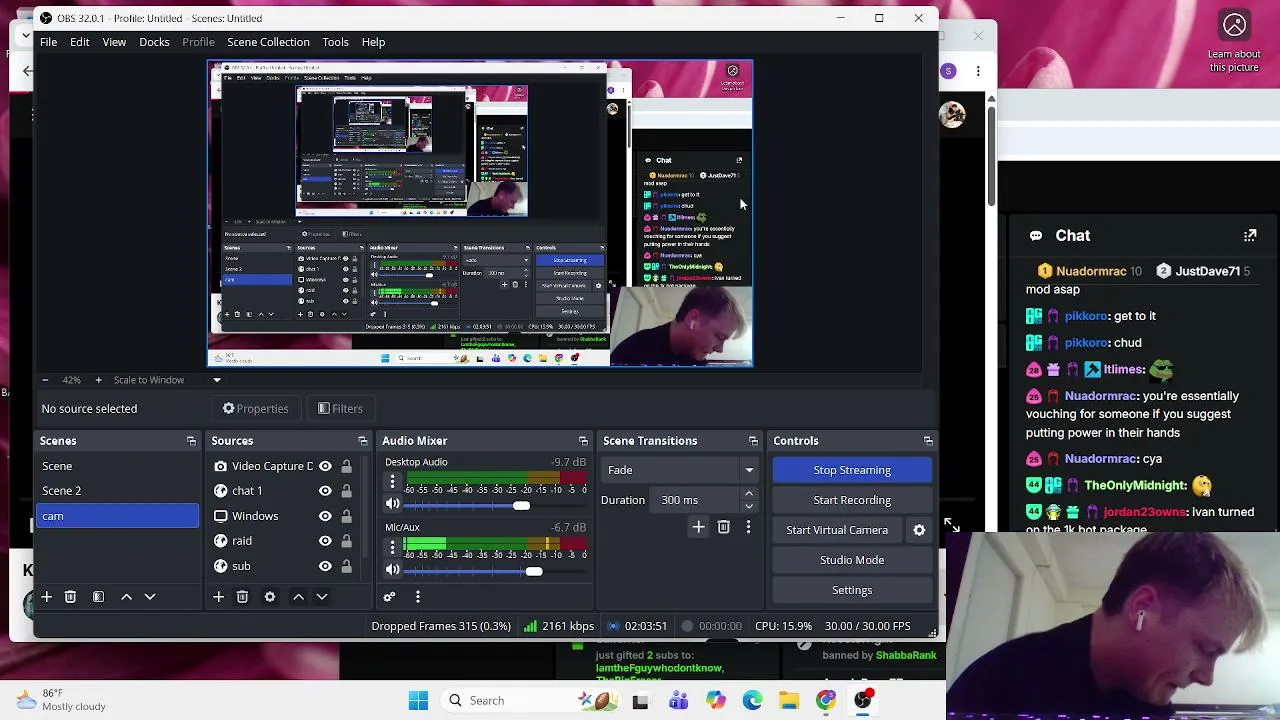
Task: Toggle lock on Video Capture Device source
Action: click(x=346, y=466)
